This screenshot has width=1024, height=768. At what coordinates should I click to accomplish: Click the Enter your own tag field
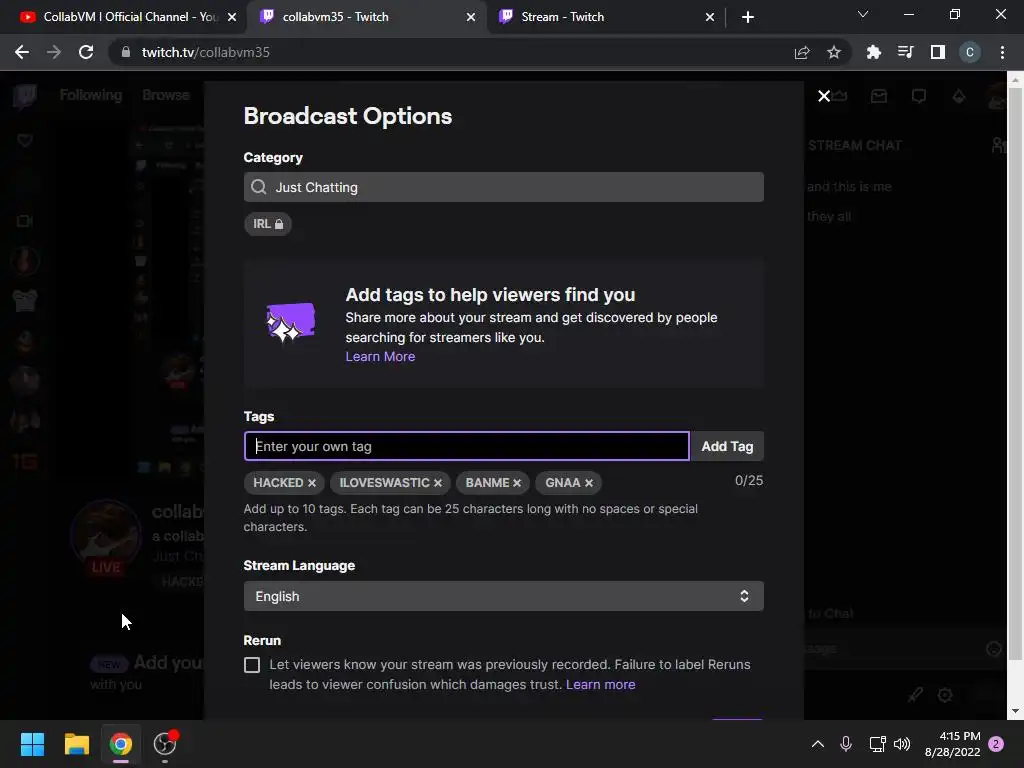466,446
